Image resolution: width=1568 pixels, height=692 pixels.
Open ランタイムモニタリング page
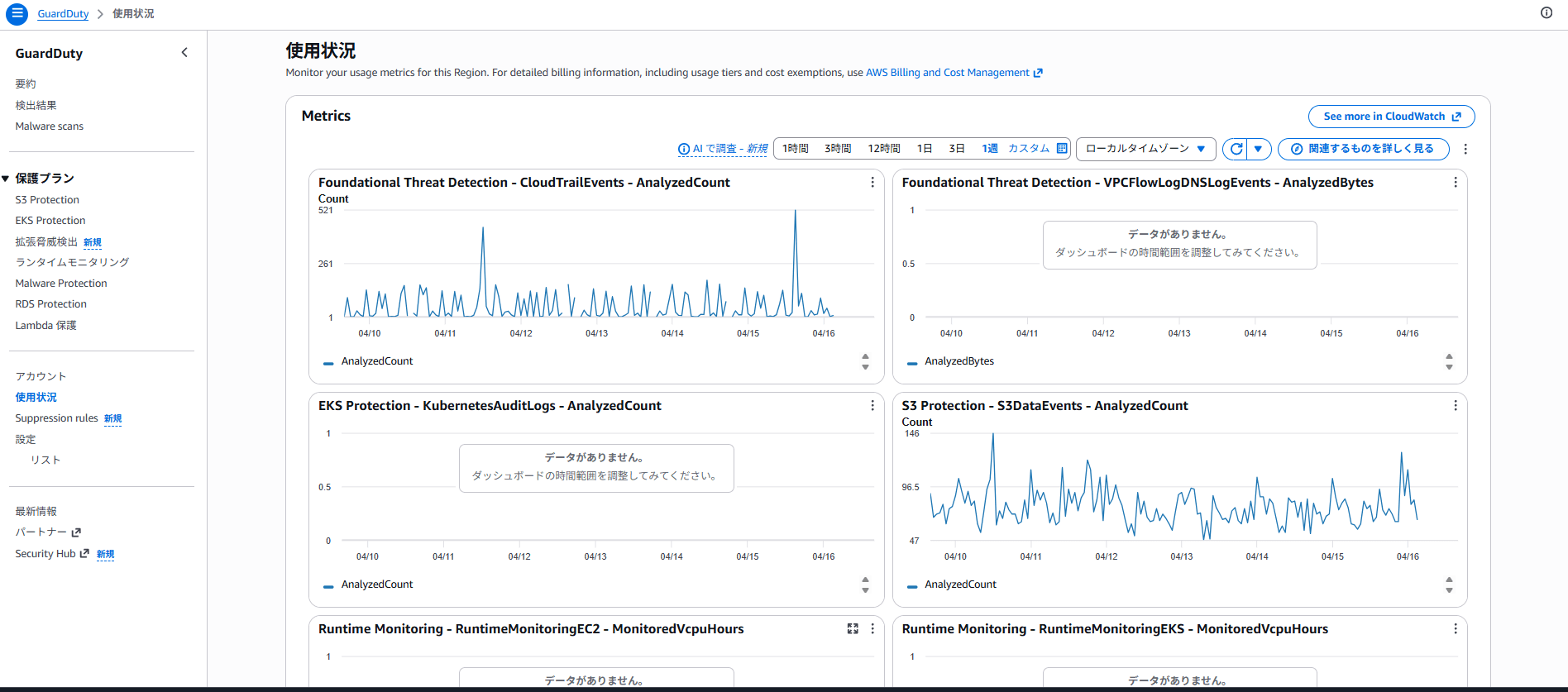72,262
